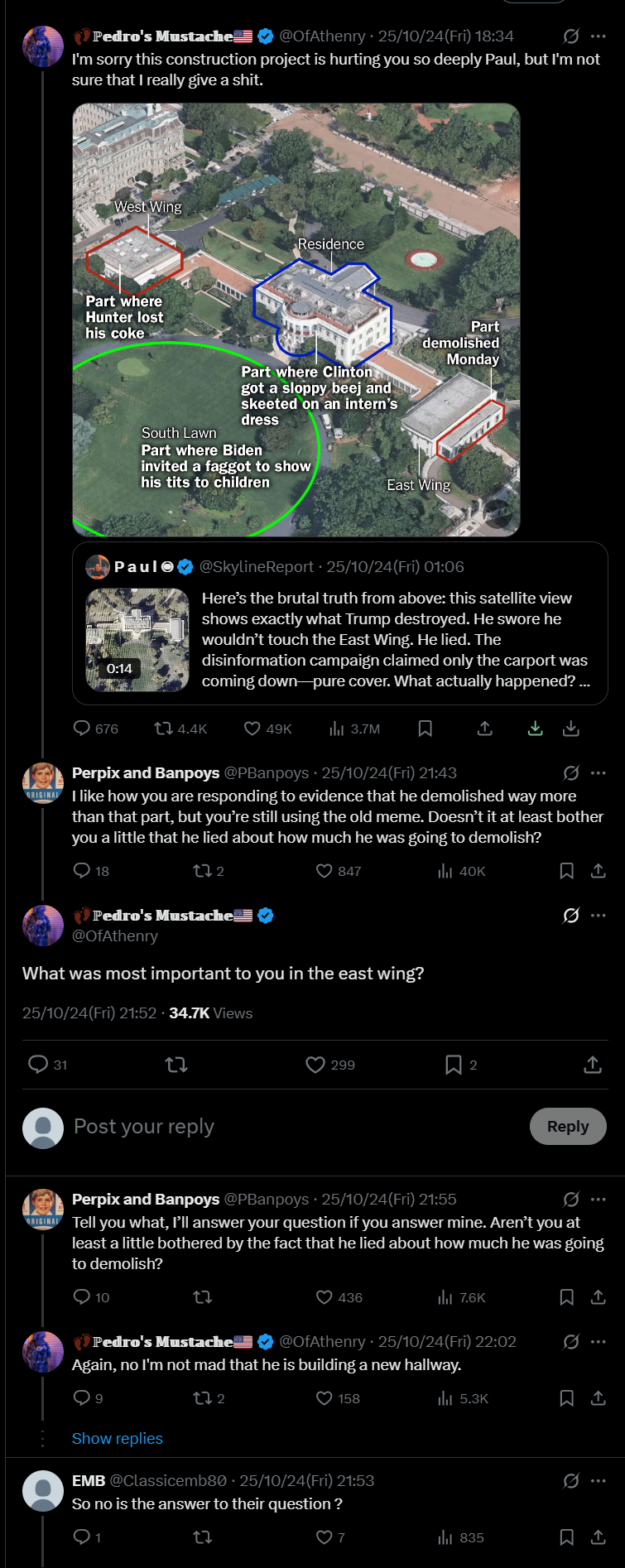Open the more options for the Perpix and Banpoys 21:43 reply
The image size is (625, 1568).
pyautogui.click(x=599, y=773)
